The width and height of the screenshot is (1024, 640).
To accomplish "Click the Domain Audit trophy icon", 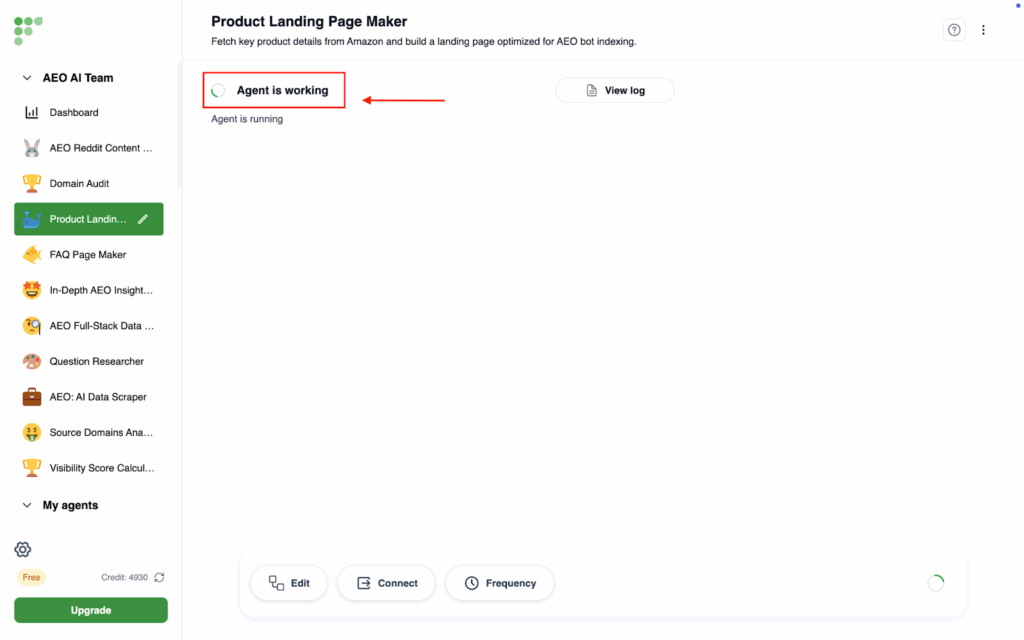I will point(32,184).
